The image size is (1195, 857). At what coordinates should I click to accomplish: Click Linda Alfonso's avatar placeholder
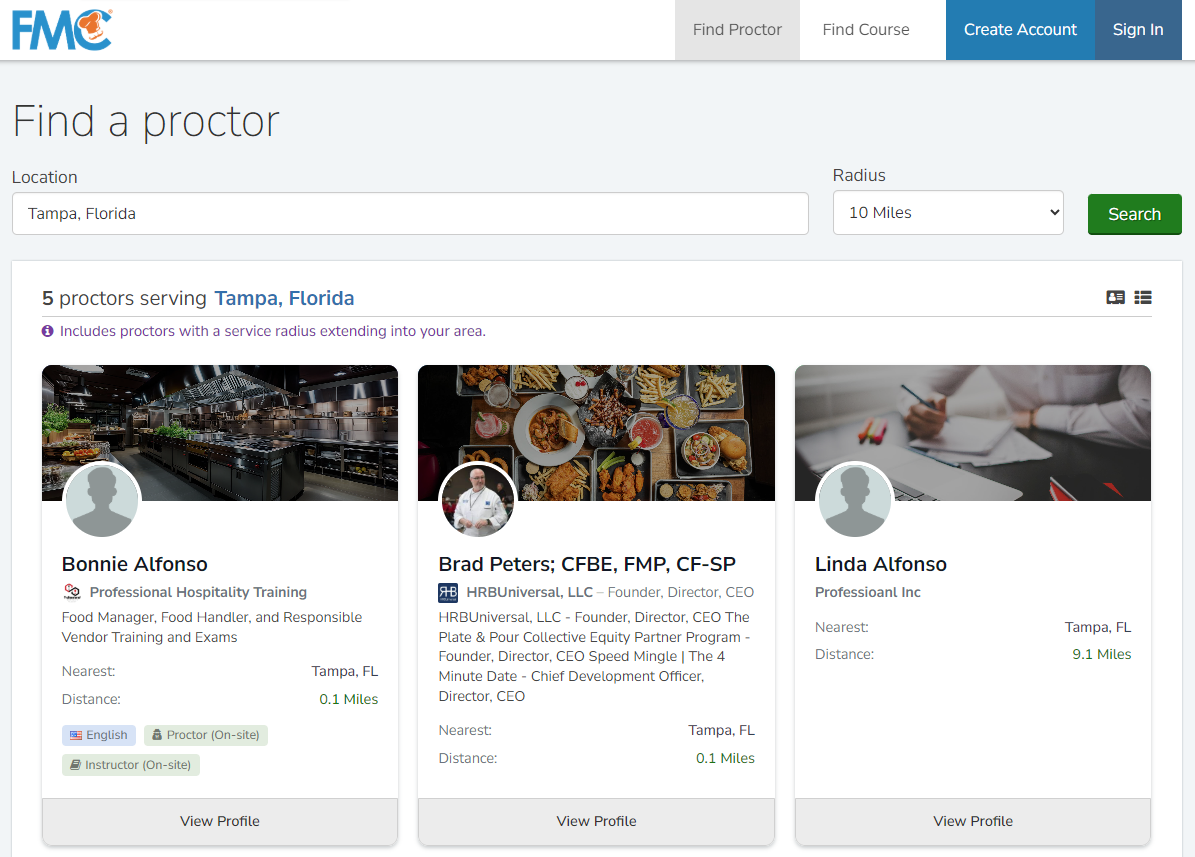855,500
